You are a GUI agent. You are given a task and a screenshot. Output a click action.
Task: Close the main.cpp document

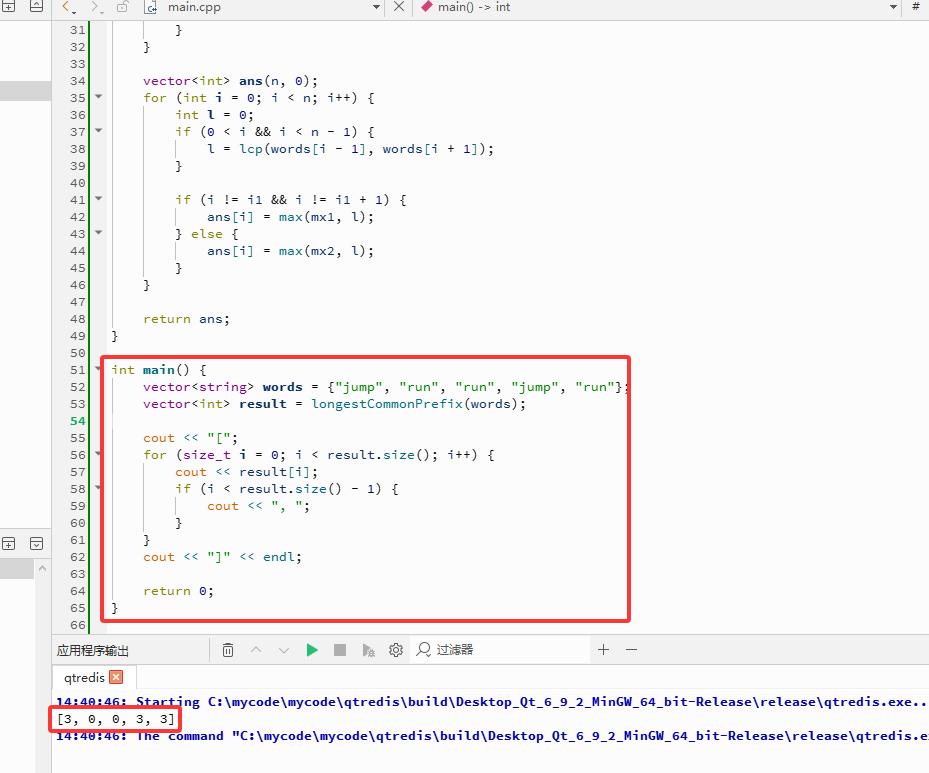click(x=399, y=7)
